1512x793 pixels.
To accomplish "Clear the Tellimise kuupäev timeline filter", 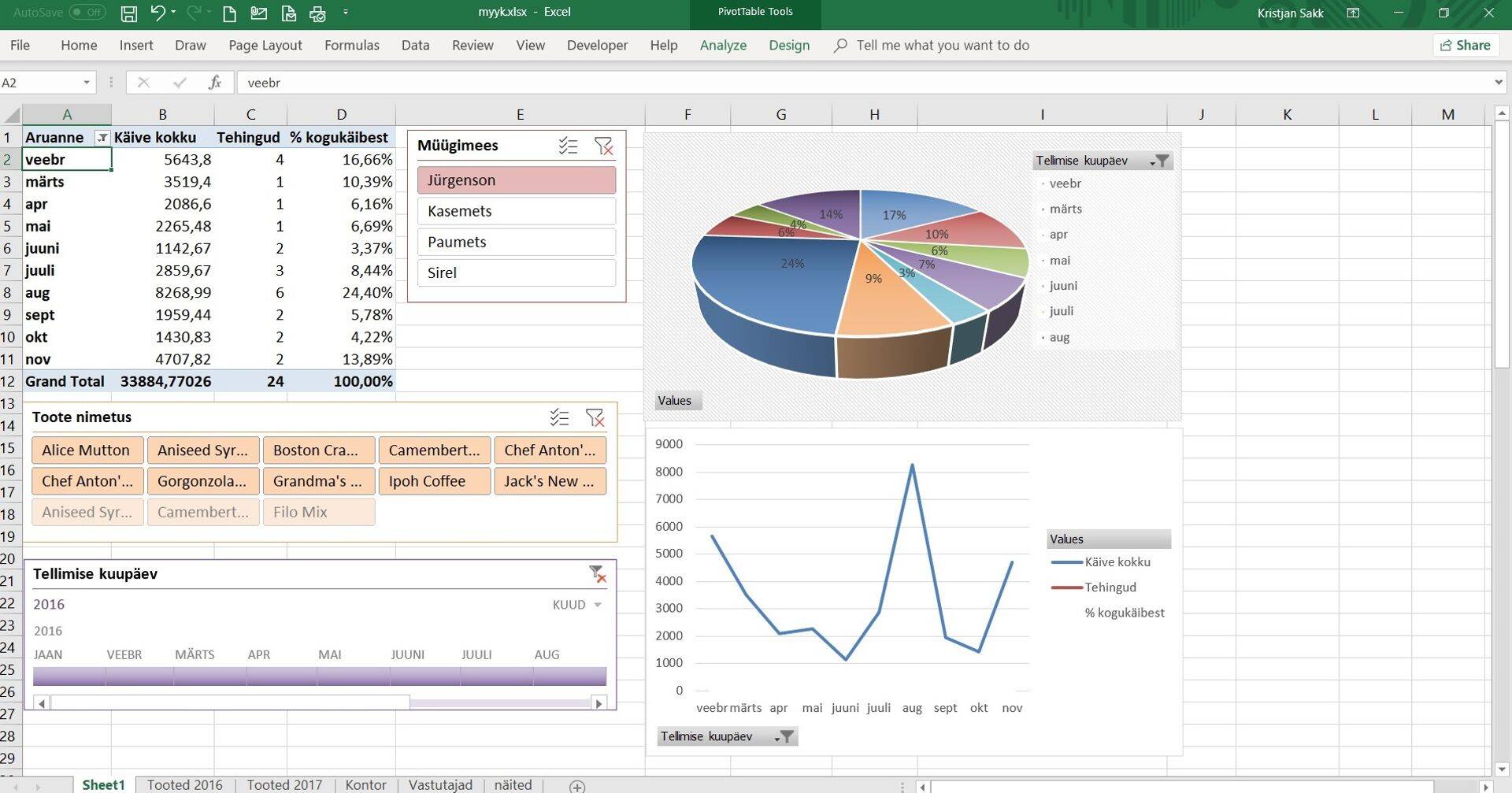I will pyautogui.click(x=597, y=574).
